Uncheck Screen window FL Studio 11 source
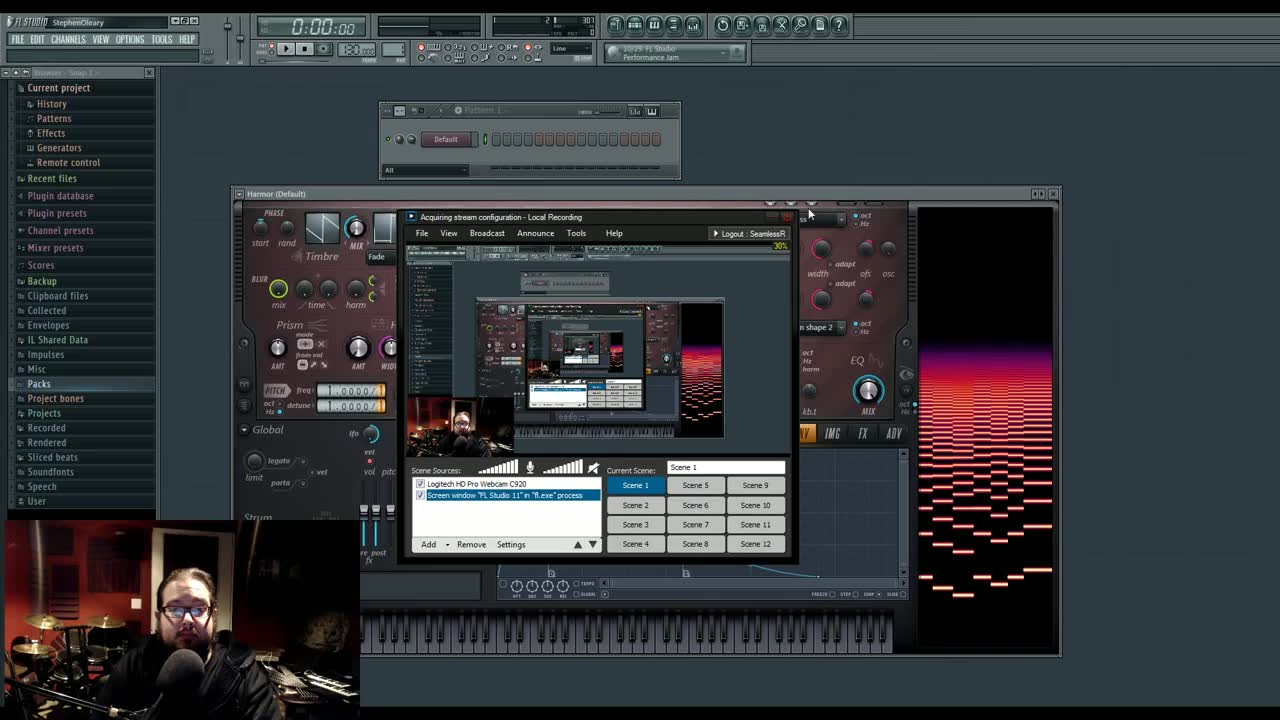 420,495
